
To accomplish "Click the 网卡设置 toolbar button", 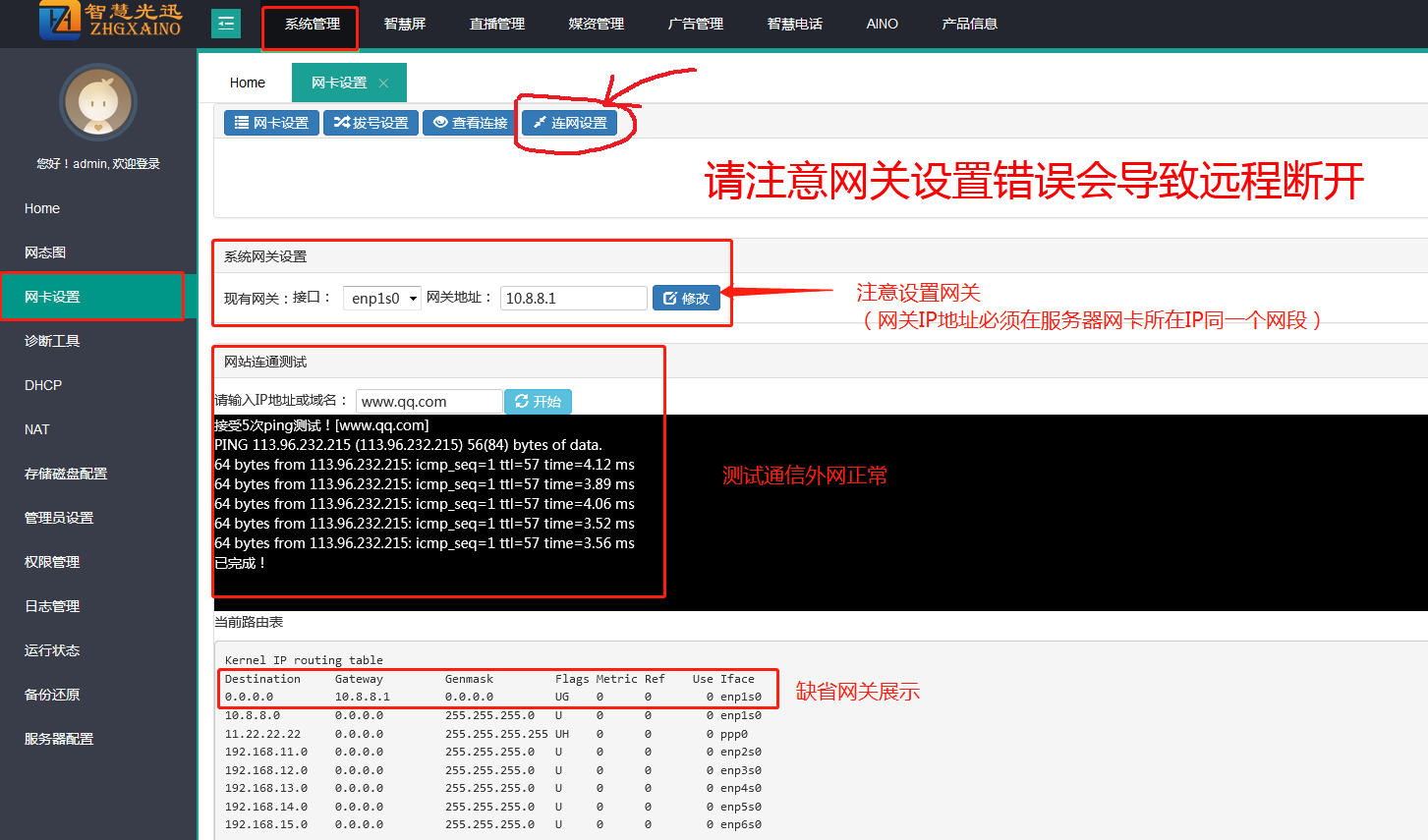I will [x=271, y=123].
